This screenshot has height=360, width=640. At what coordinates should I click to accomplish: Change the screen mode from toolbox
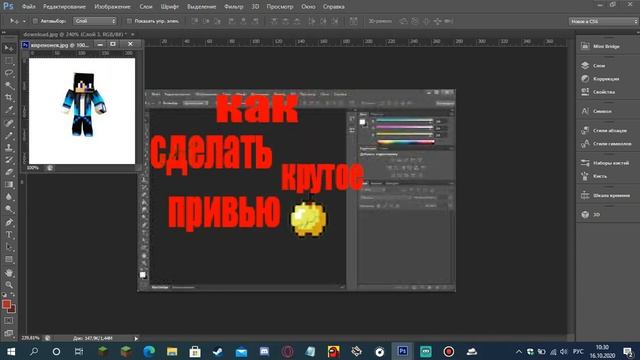(x=9, y=333)
